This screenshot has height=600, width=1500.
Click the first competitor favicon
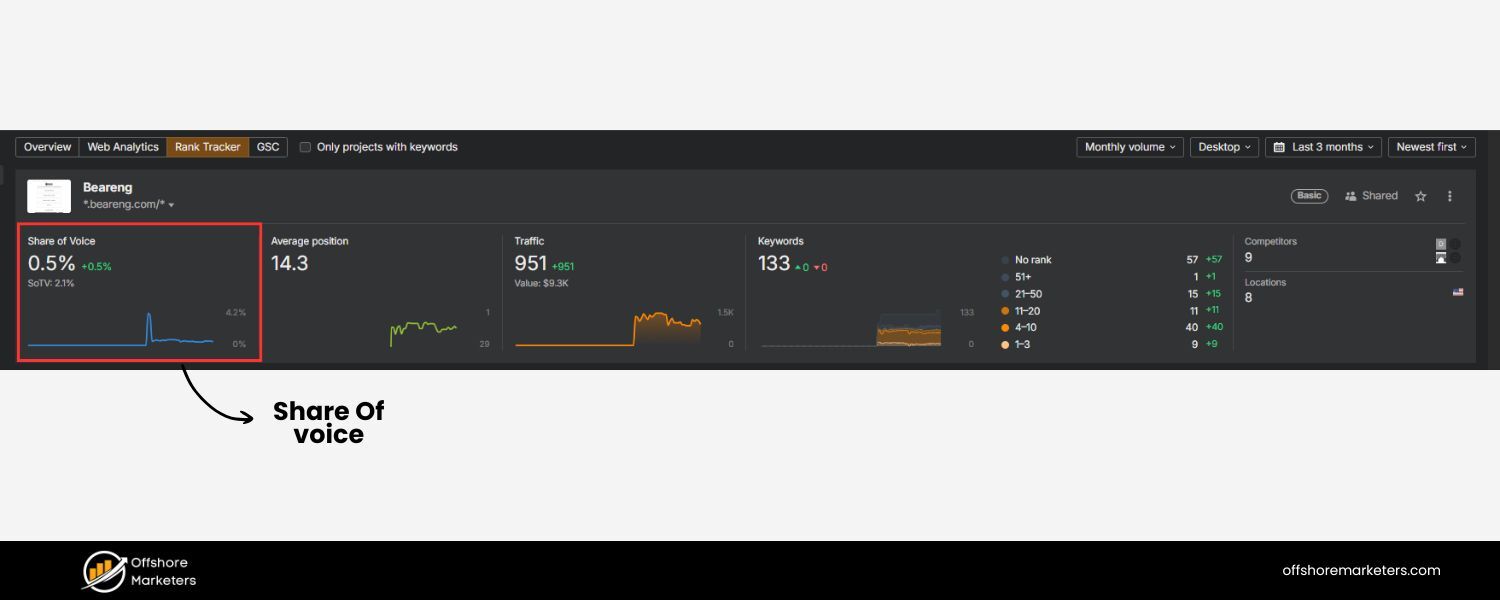point(1441,243)
